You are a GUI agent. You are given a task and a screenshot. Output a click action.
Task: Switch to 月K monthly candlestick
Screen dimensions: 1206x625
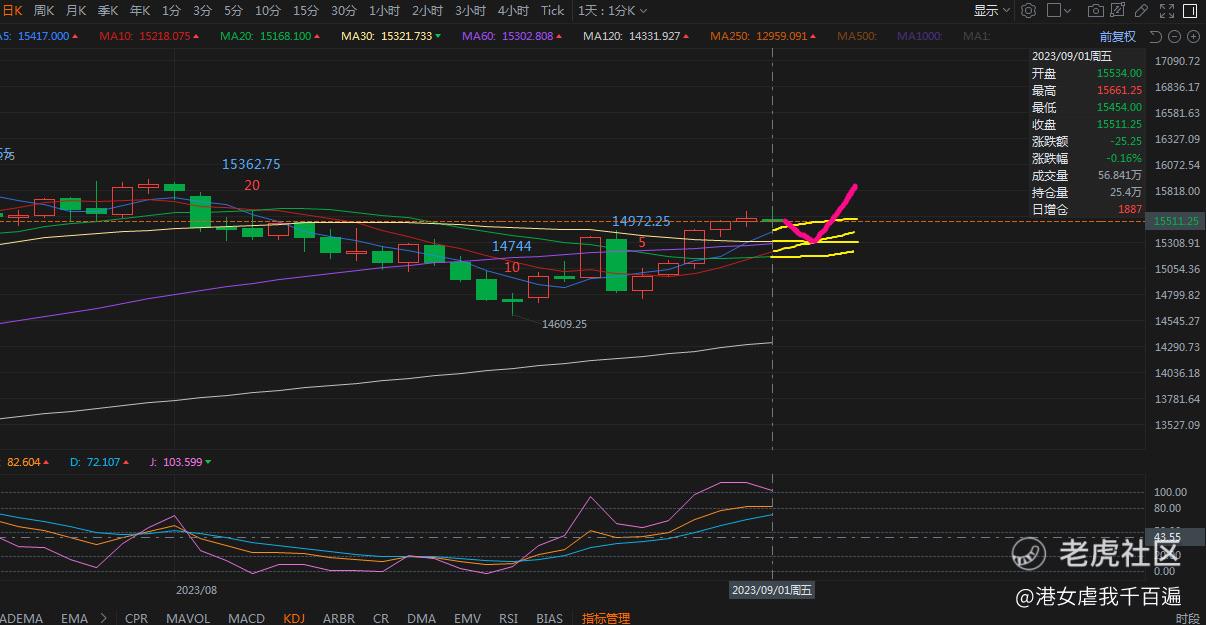tap(76, 10)
